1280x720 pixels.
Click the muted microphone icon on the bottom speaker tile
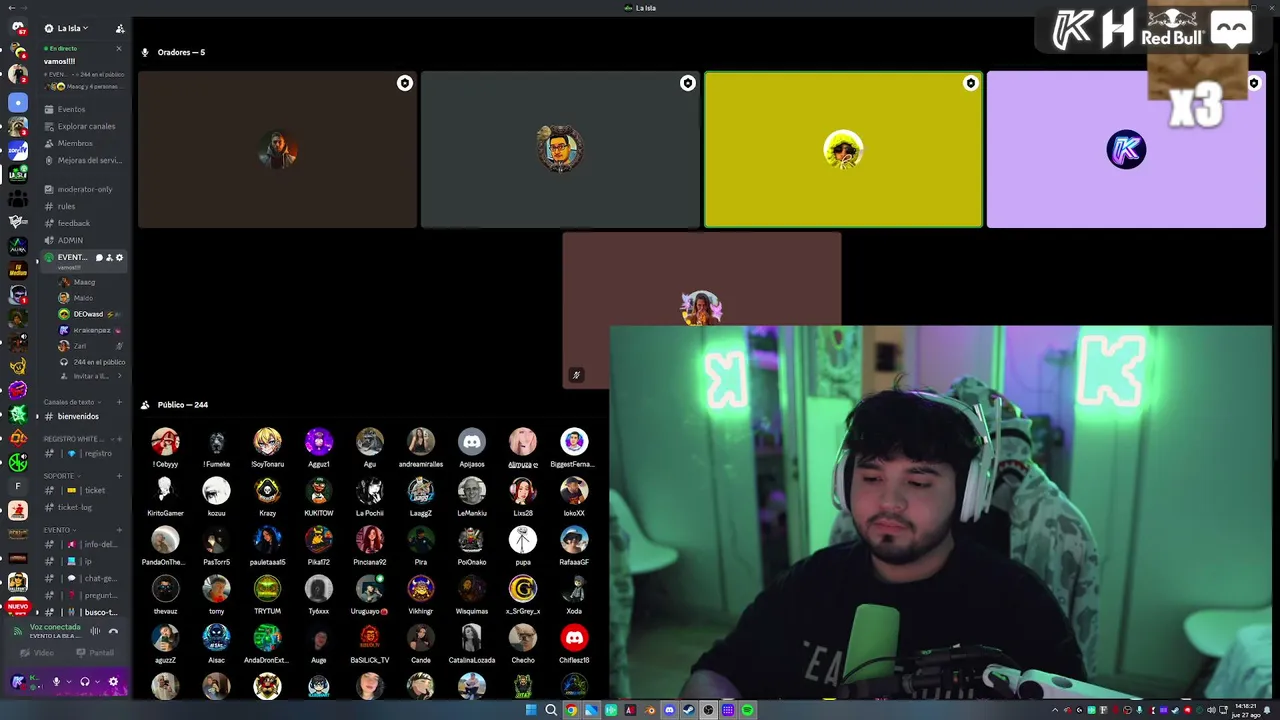click(x=576, y=375)
